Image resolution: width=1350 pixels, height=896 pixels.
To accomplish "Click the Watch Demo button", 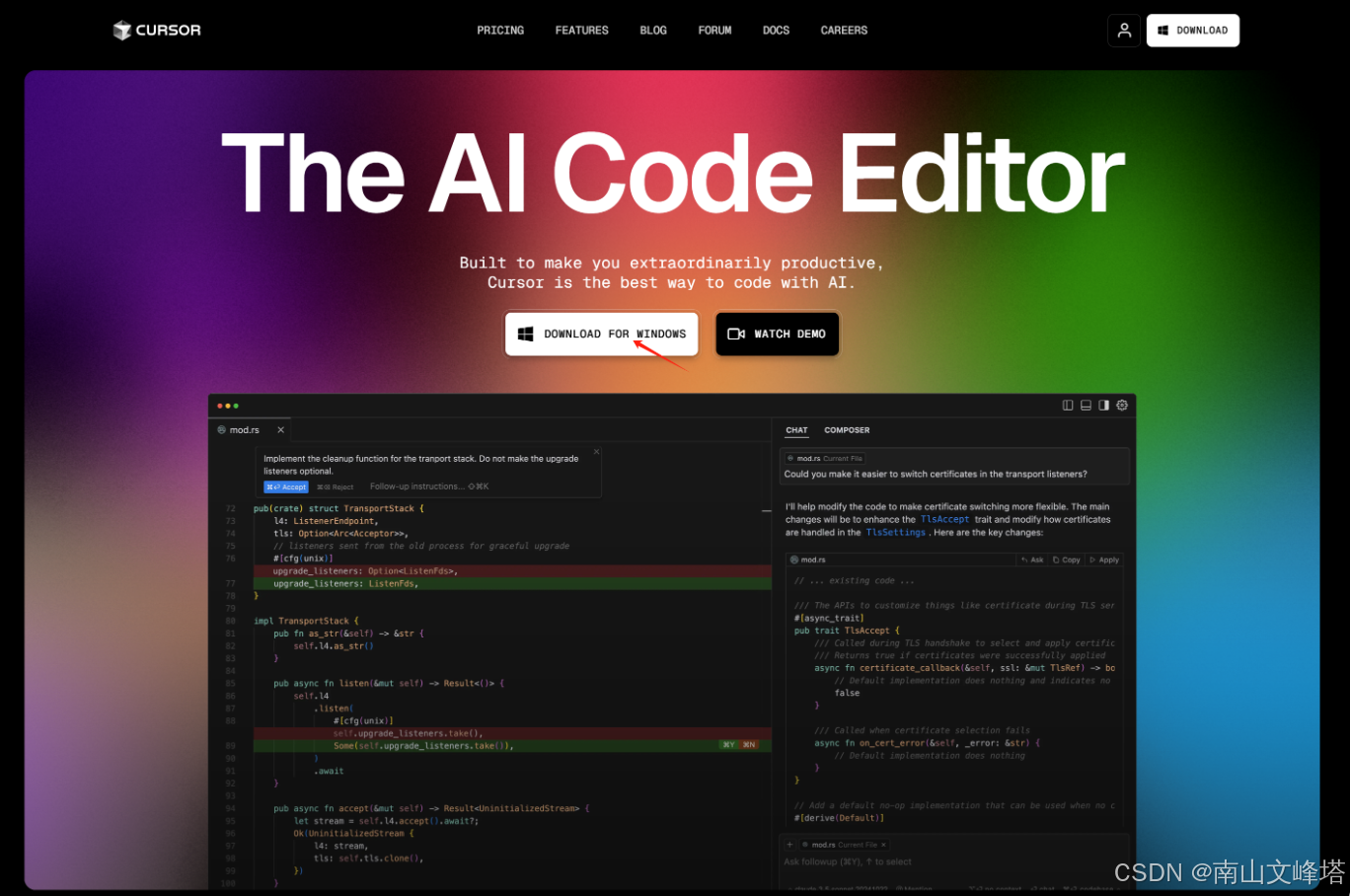I will click(777, 334).
